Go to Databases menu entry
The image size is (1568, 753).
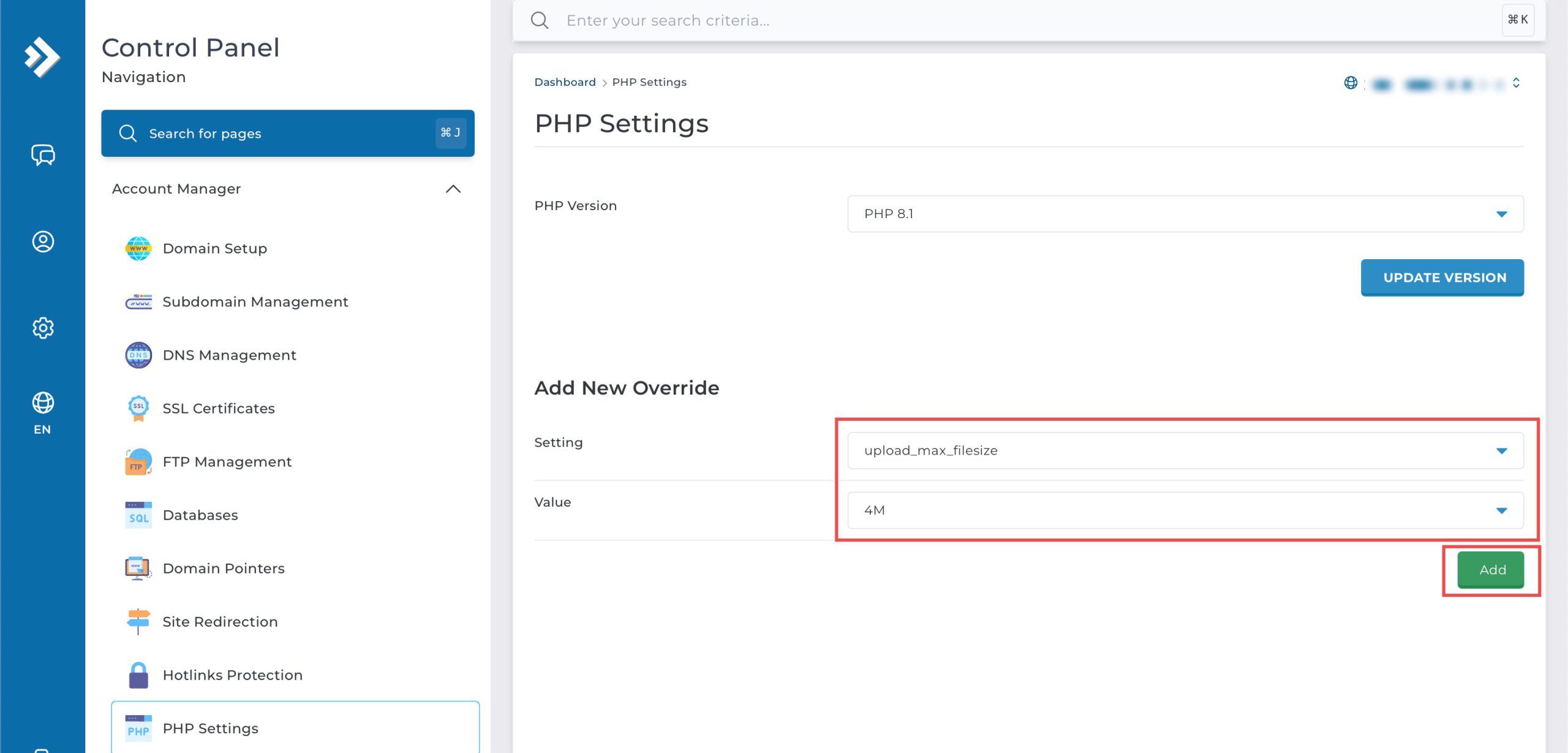[200, 515]
